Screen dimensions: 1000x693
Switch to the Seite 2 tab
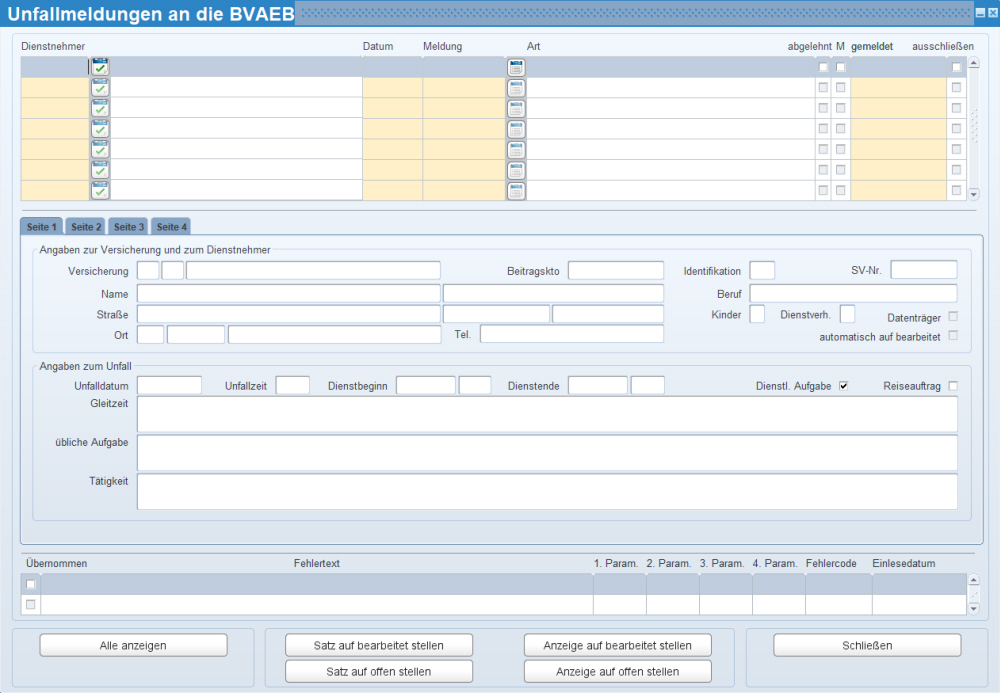(86, 226)
